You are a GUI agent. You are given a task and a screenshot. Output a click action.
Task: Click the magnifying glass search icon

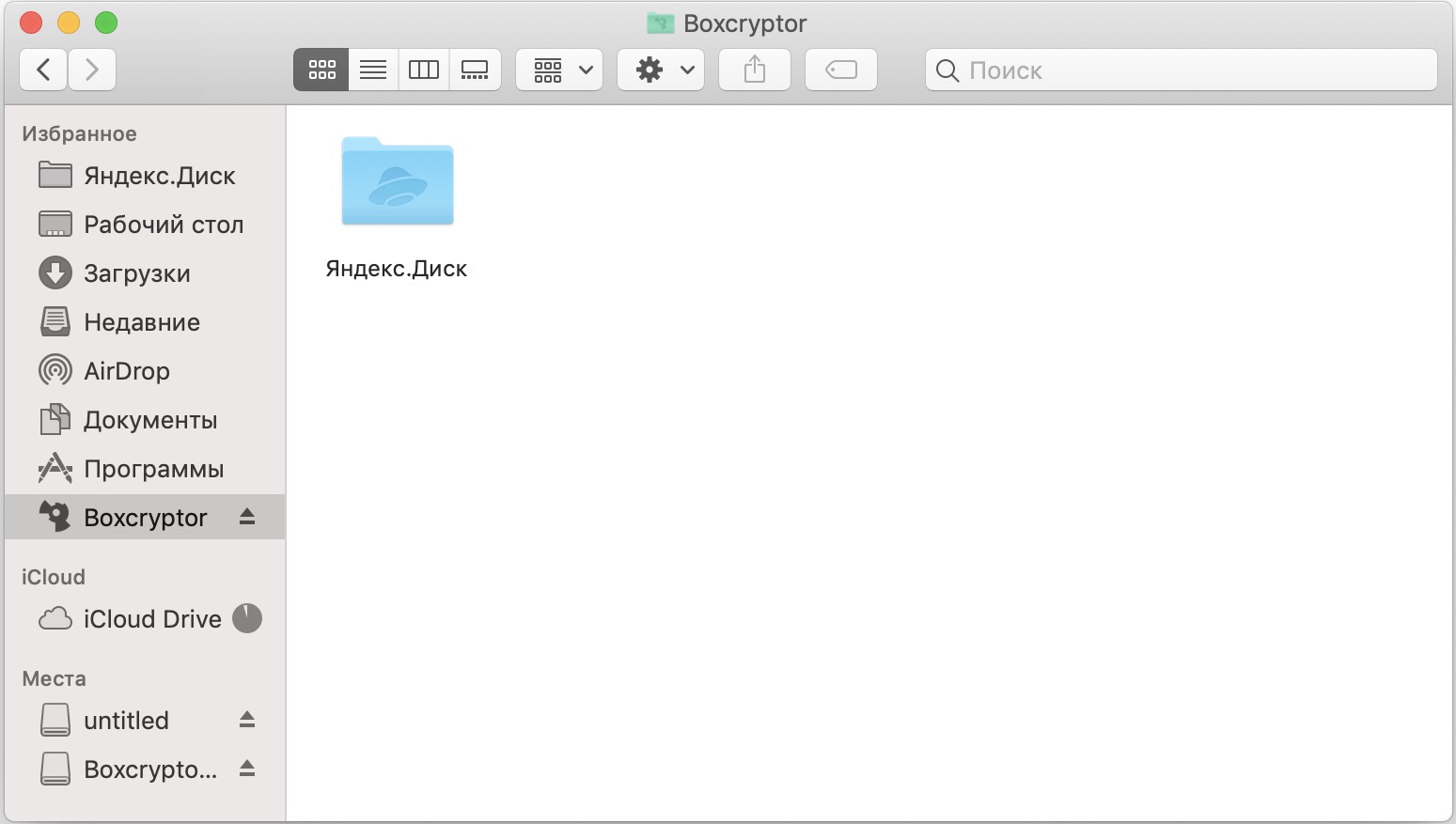pos(947,70)
